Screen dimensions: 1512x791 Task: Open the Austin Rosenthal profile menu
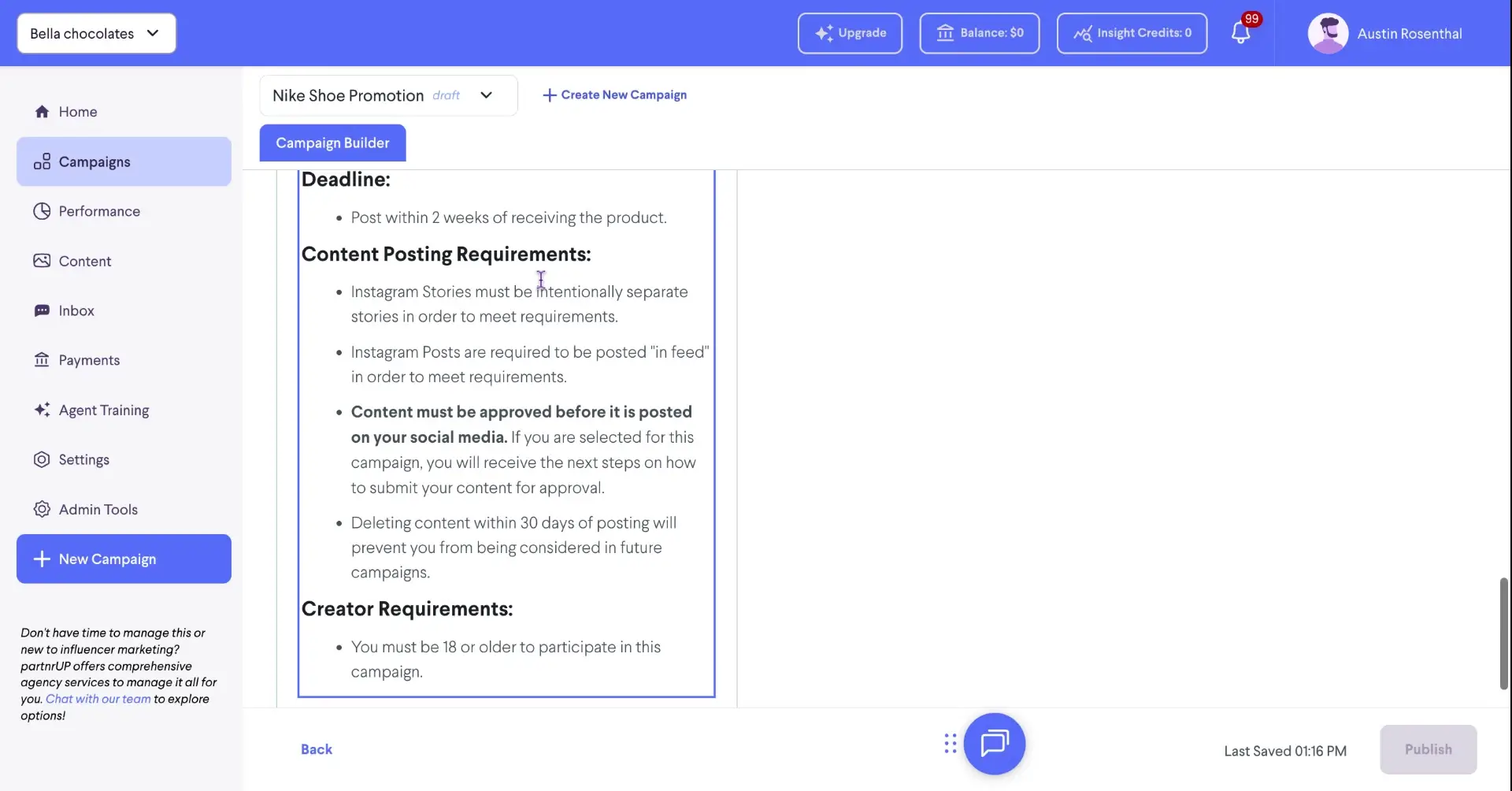[x=1387, y=33]
